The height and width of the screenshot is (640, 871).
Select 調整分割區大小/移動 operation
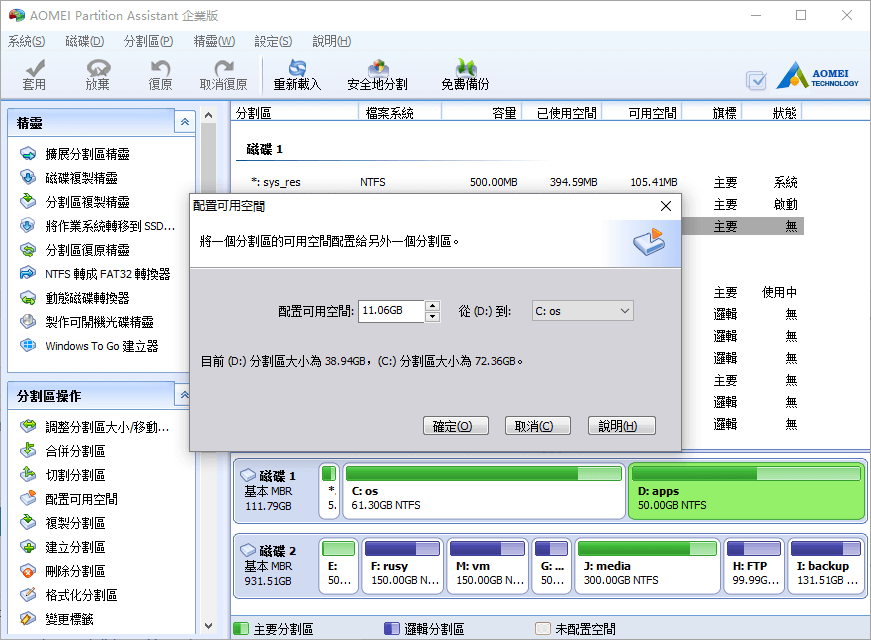tap(94, 427)
